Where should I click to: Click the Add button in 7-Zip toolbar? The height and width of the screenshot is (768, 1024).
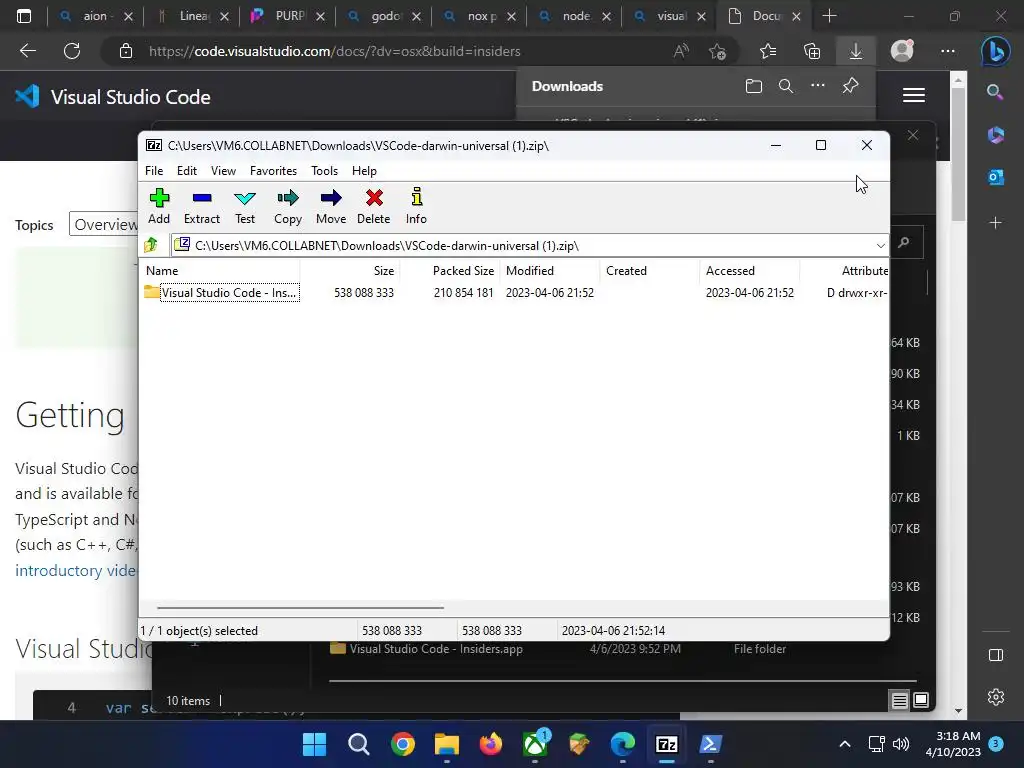coord(159,206)
